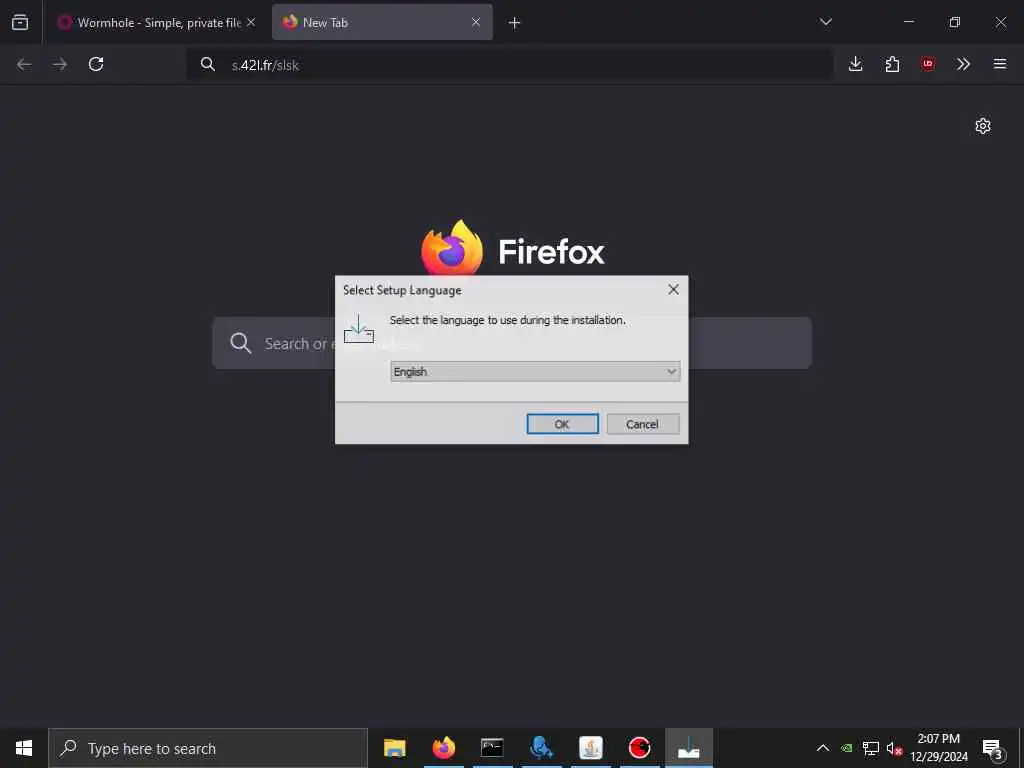1024x768 pixels.
Task: Click the address bar search icon
Action: coord(208,64)
